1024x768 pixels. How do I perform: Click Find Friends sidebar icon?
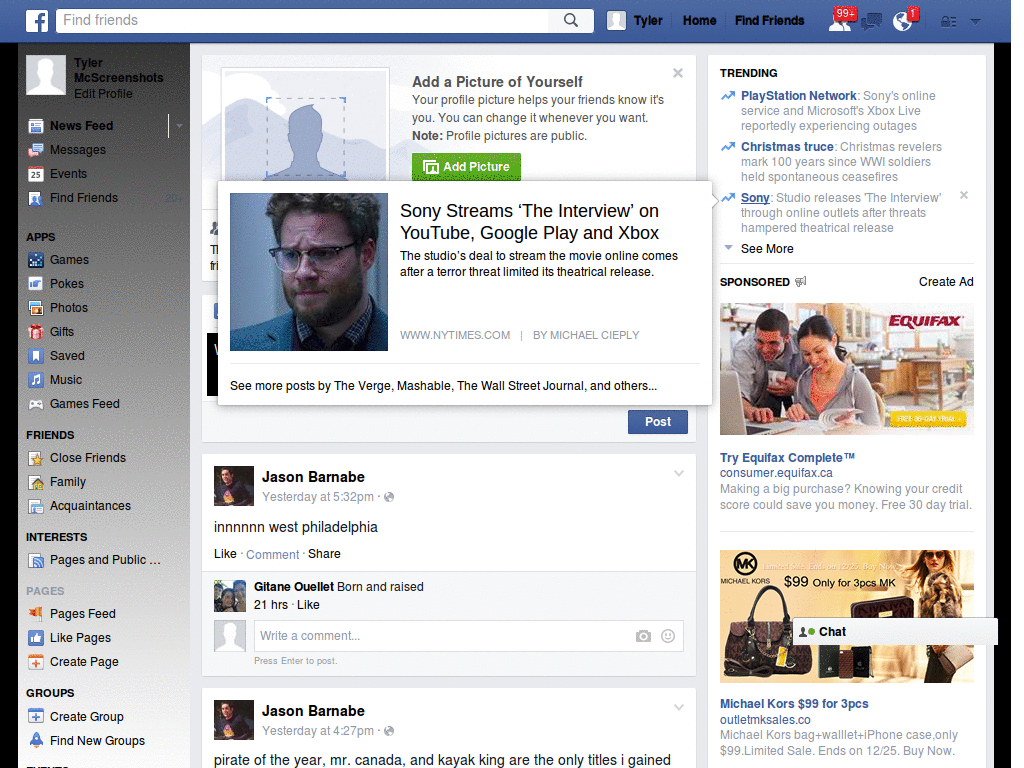36,198
